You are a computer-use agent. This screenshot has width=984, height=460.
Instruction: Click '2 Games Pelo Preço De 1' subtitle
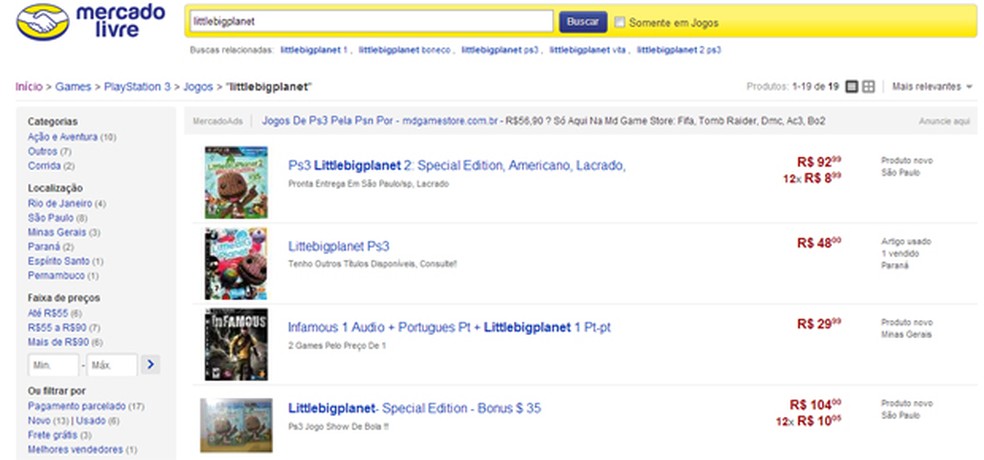point(337,345)
